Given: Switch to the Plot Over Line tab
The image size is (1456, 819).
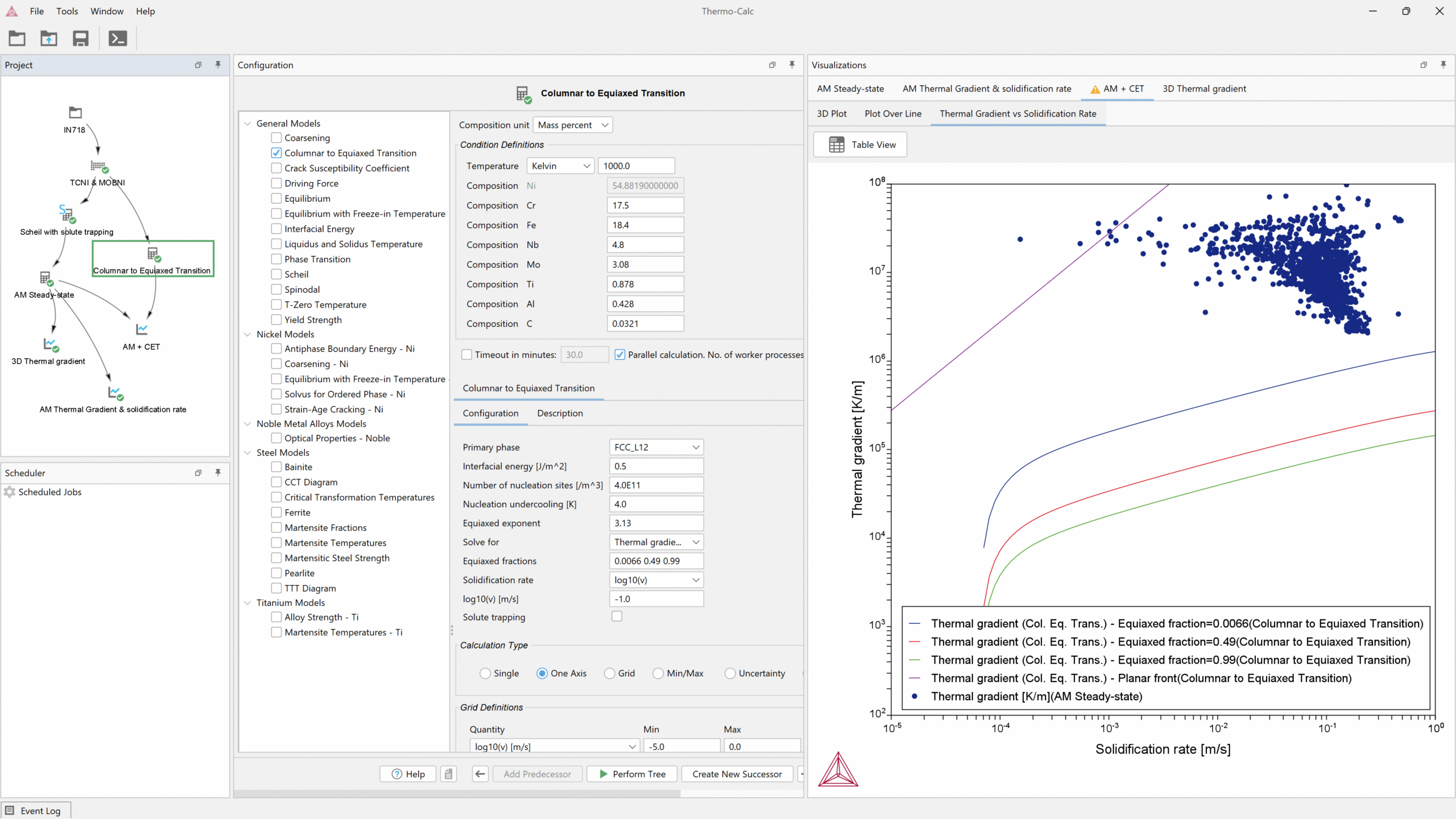Looking at the screenshot, I should pyautogui.click(x=892, y=114).
